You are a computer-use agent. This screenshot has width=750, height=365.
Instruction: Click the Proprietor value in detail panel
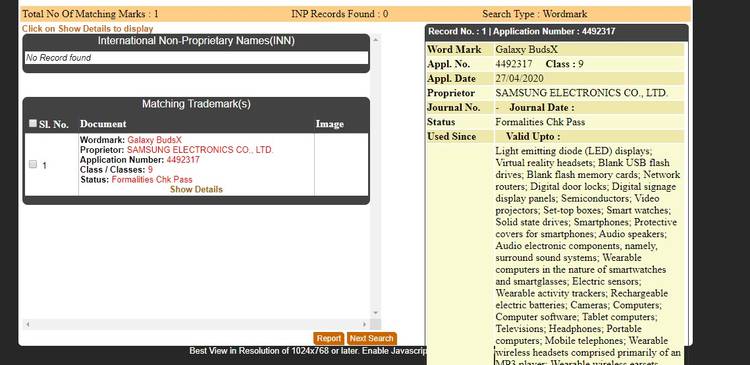582,93
